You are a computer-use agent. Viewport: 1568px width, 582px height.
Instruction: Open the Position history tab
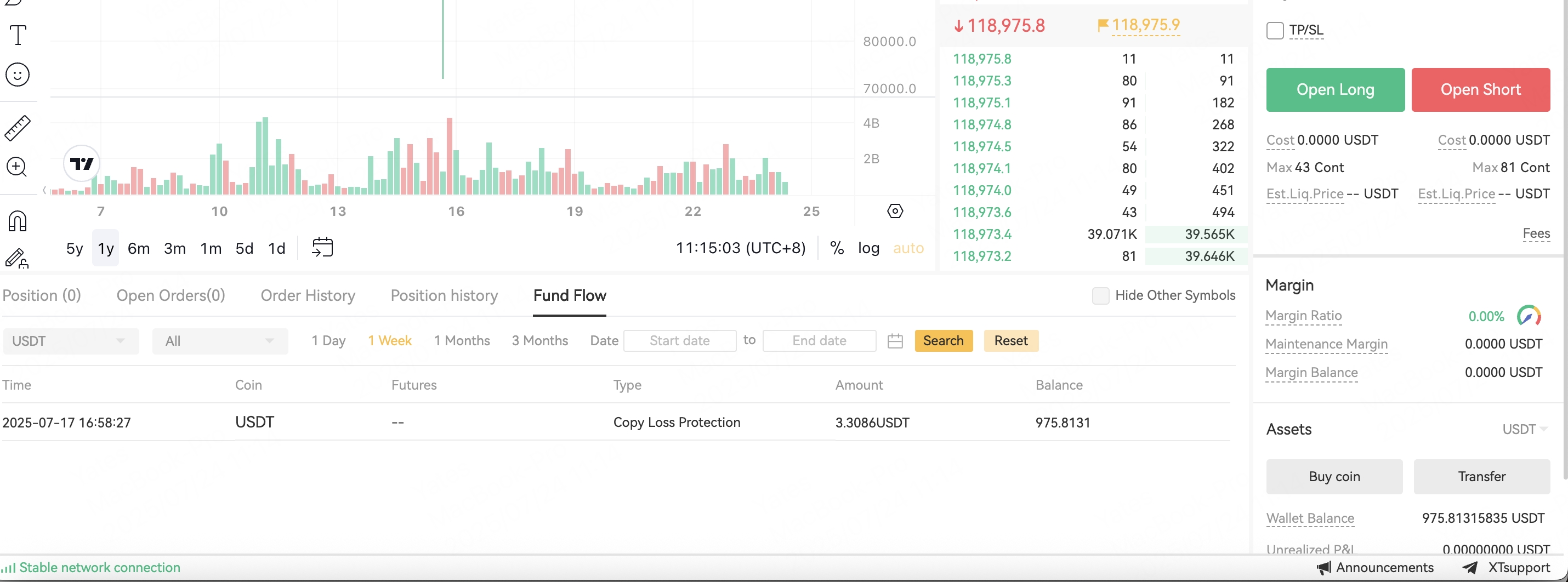(444, 295)
